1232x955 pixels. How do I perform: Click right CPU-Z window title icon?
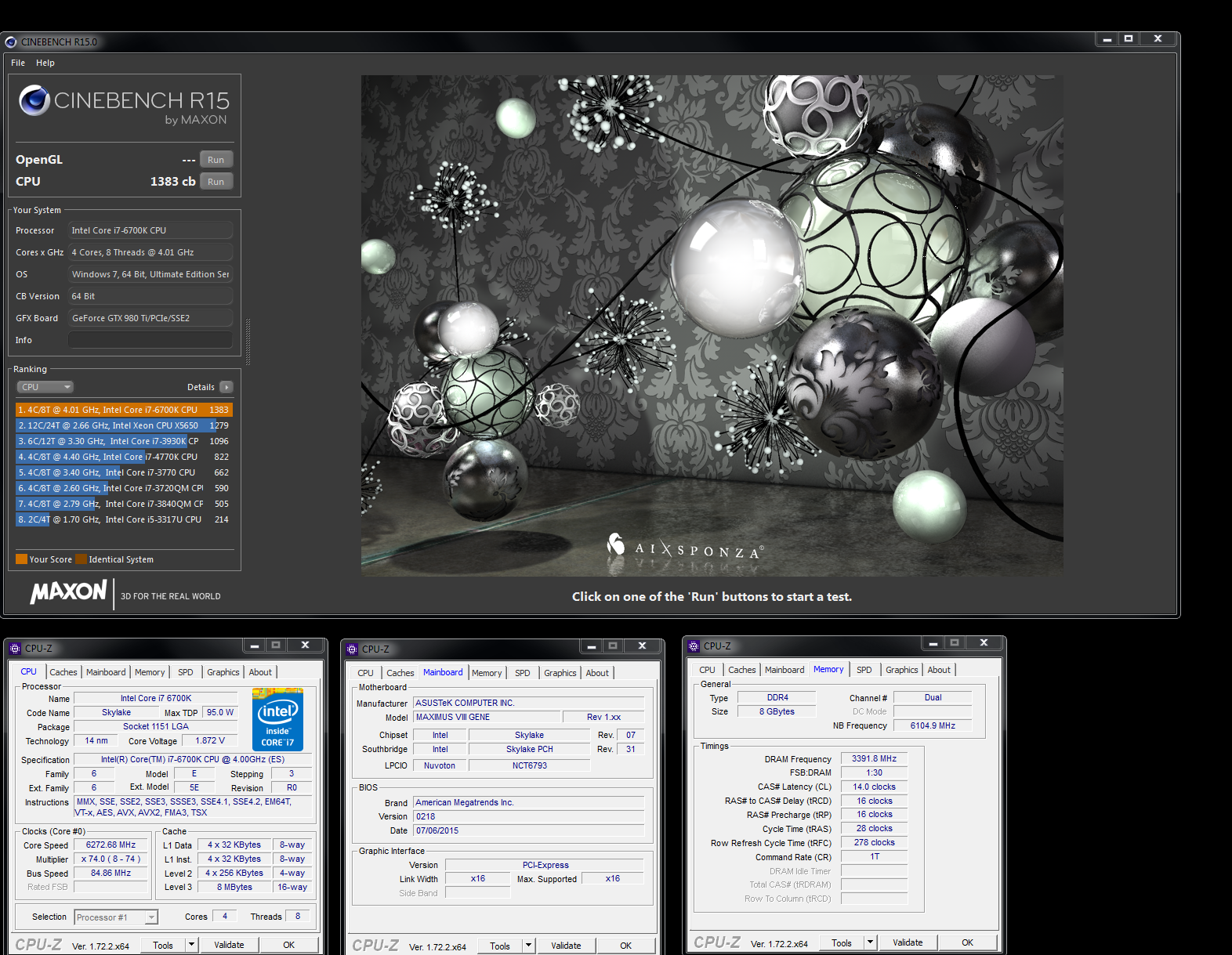pos(694,646)
